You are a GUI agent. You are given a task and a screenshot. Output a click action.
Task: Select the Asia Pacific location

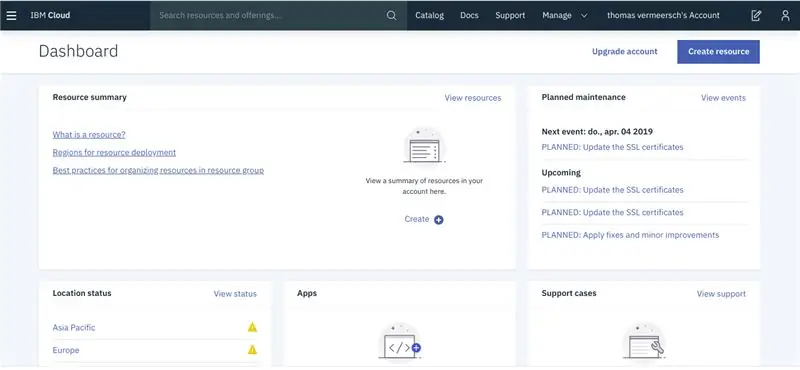pyautogui.click(x=74, y=328)
